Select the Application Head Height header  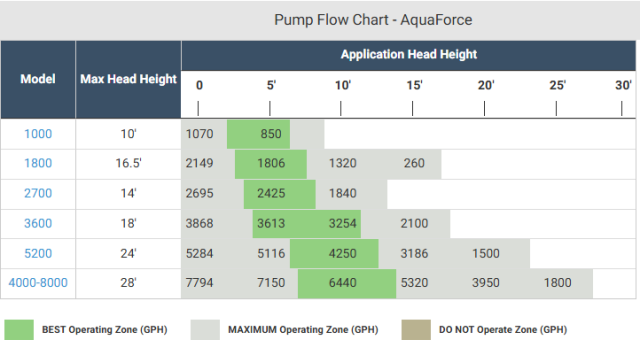click(409, 55)
